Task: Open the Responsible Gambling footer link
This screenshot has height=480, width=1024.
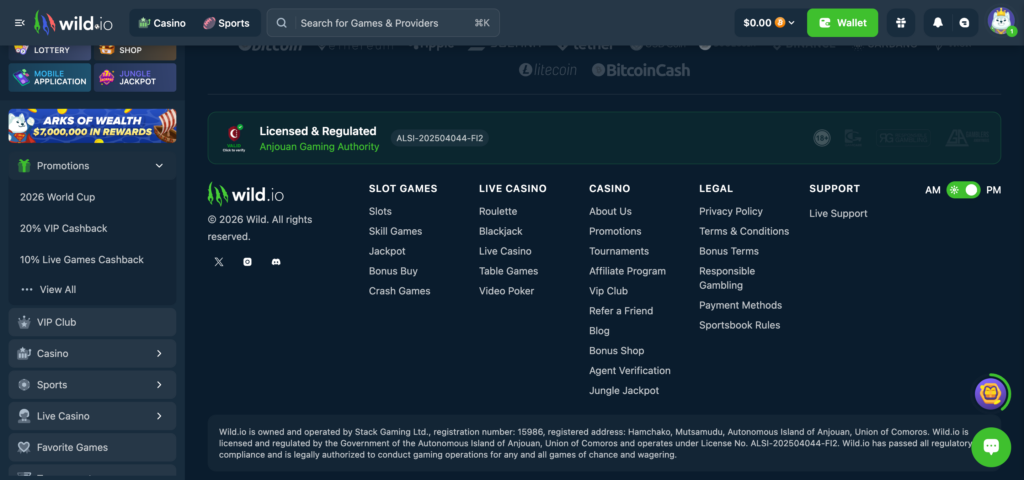Action: click(727, 278)
